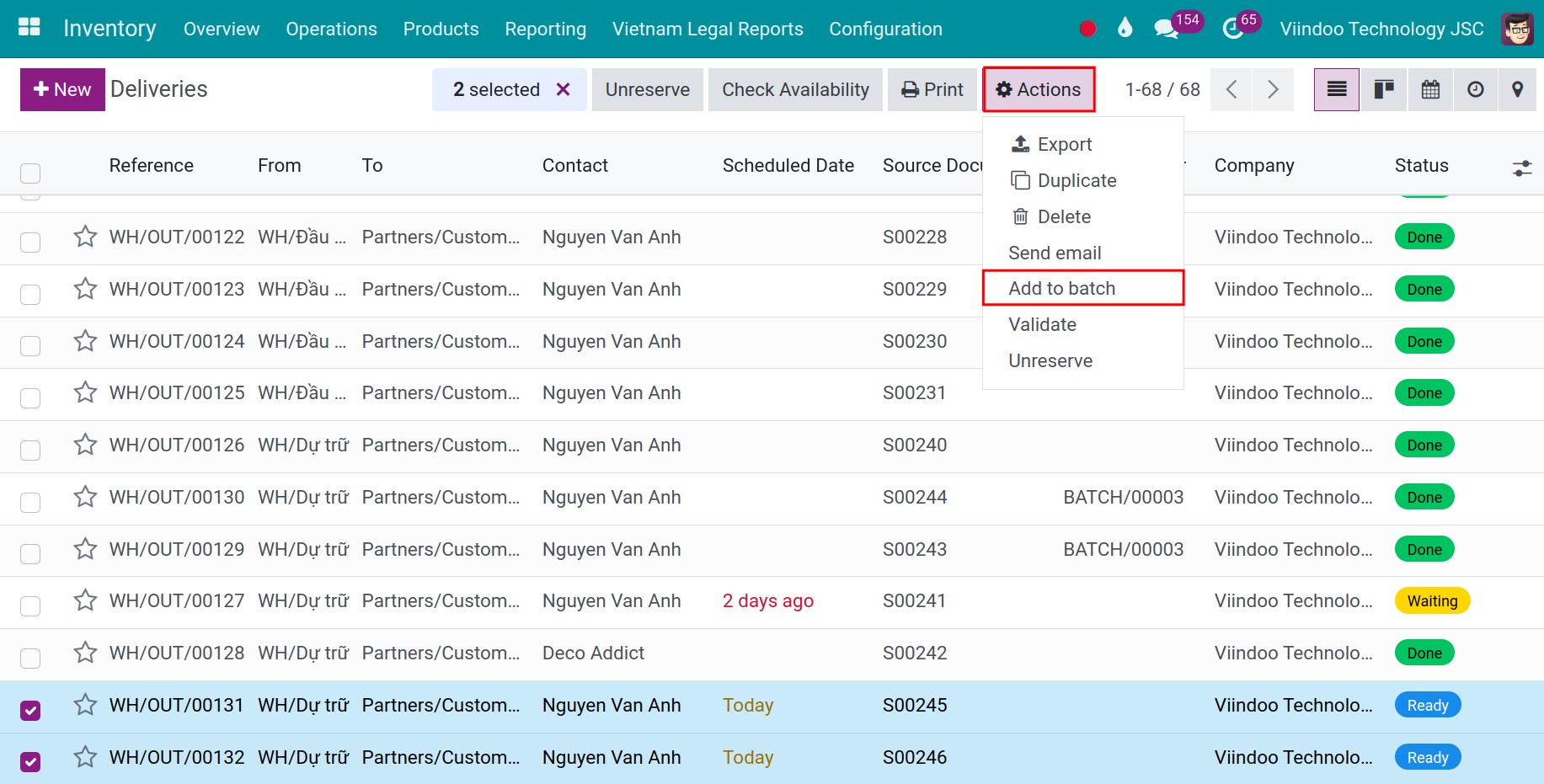Viewport: 1544px width, 784px height.
Task: Open activities clock with 65 badge
Action: [1241, 26]
